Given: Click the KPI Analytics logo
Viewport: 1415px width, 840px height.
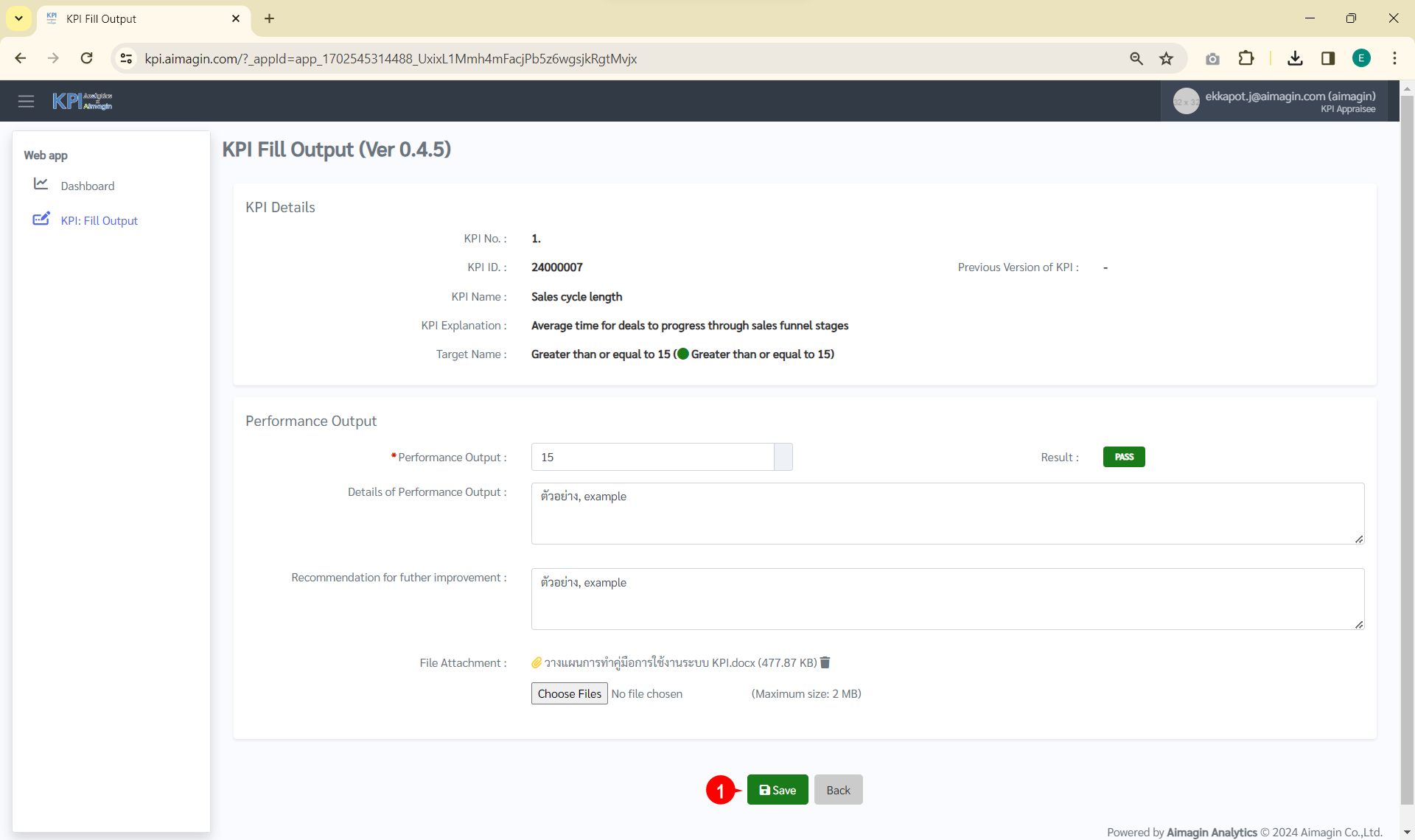Looking at the screenshot, I should (82, 101).
